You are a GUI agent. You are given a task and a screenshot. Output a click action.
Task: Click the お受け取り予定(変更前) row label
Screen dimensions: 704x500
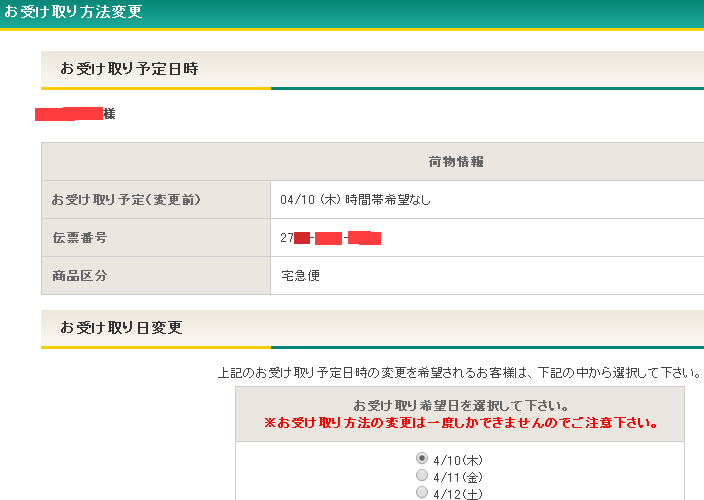[x=126, y=200]
